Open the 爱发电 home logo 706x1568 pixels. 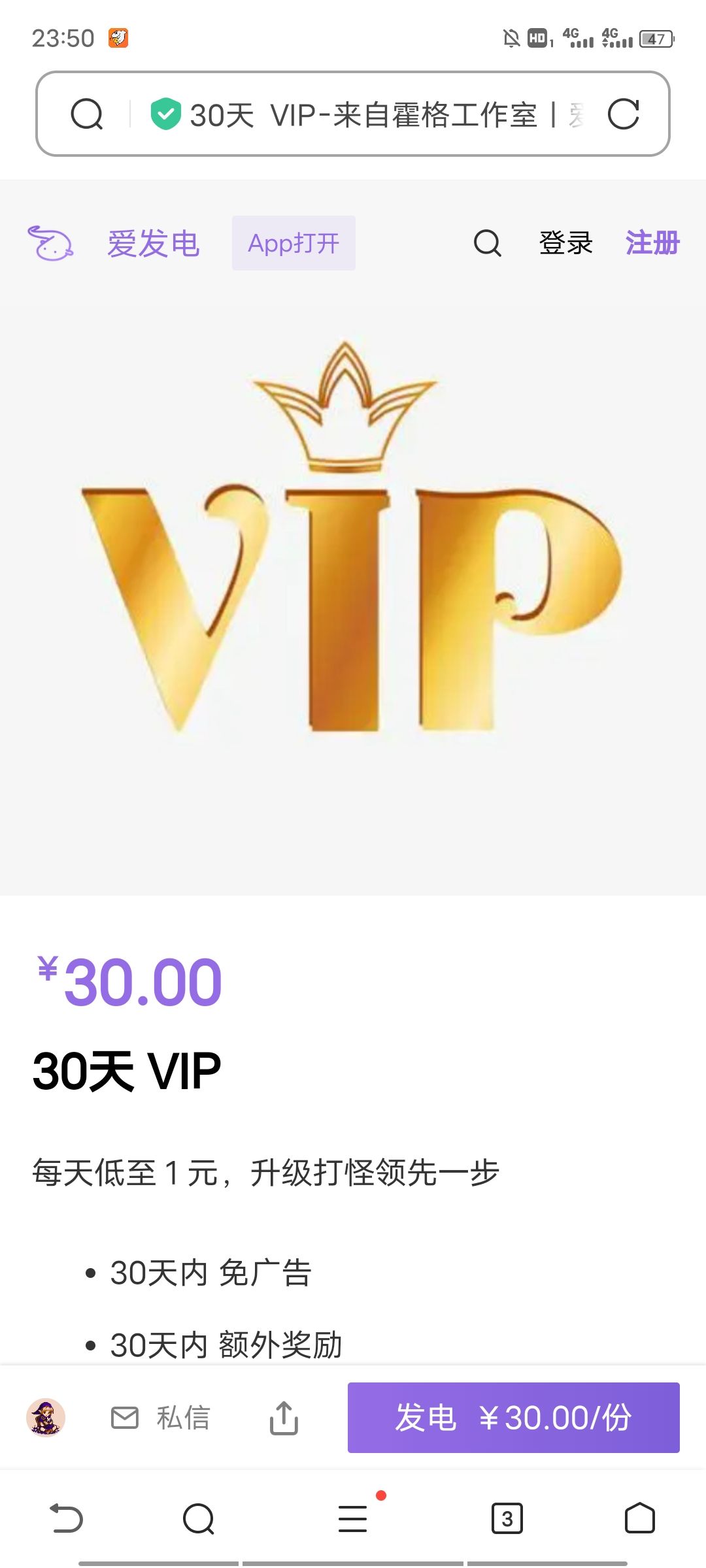tap(50, 243)
